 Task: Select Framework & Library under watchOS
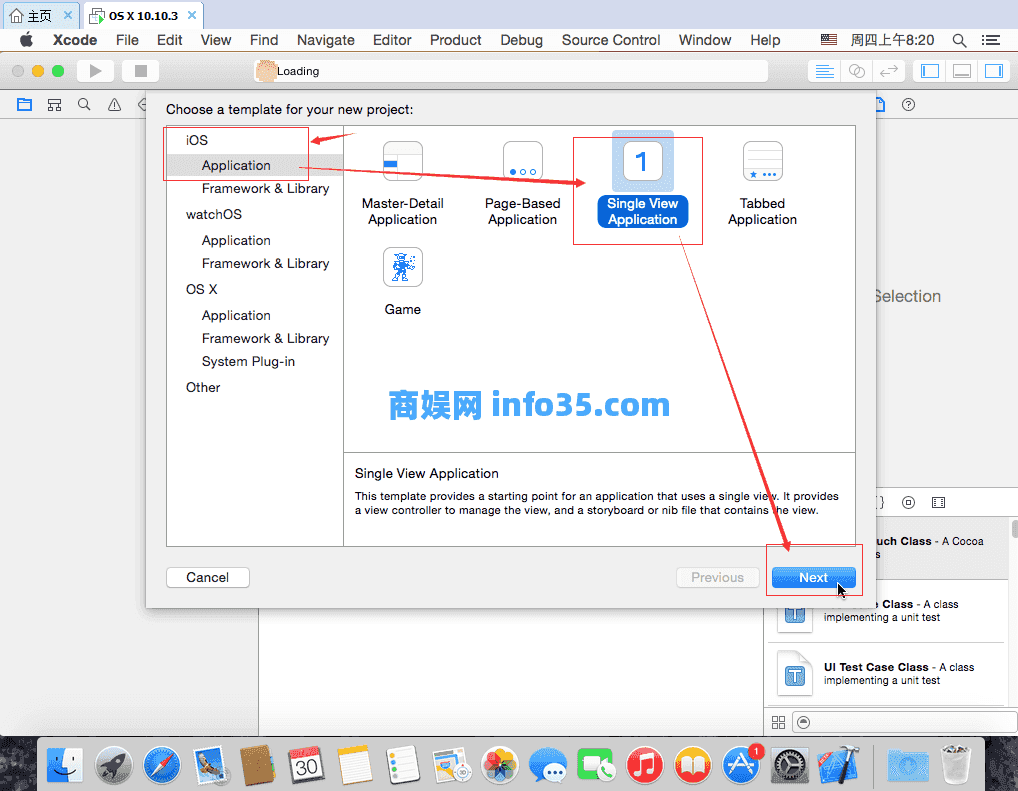[266, 264]
